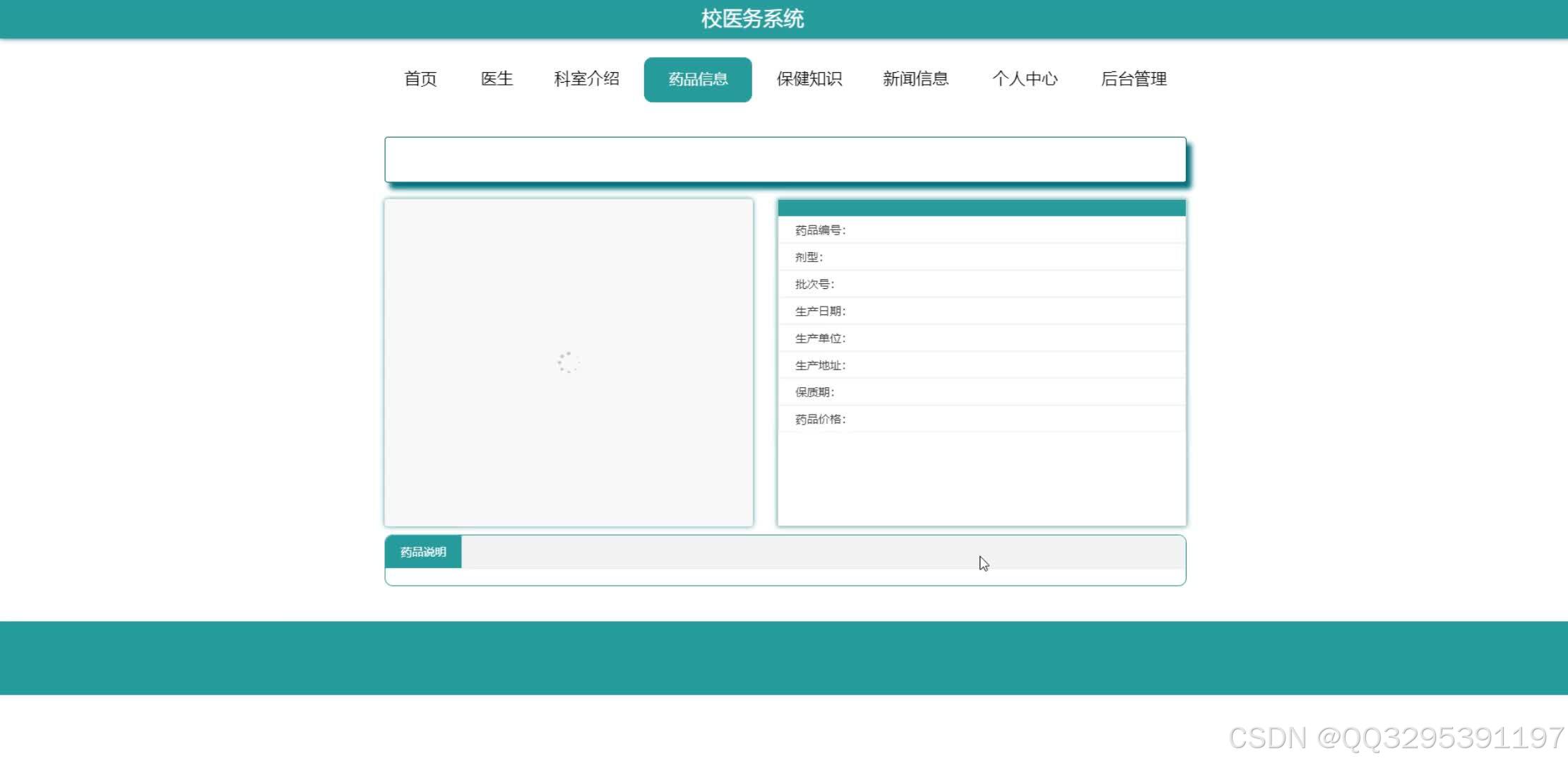Image resolution: width=1568 pixels, height=763 pixels.
Task: Click the 生产地址 label row
Action: click(x=982, y=365)
